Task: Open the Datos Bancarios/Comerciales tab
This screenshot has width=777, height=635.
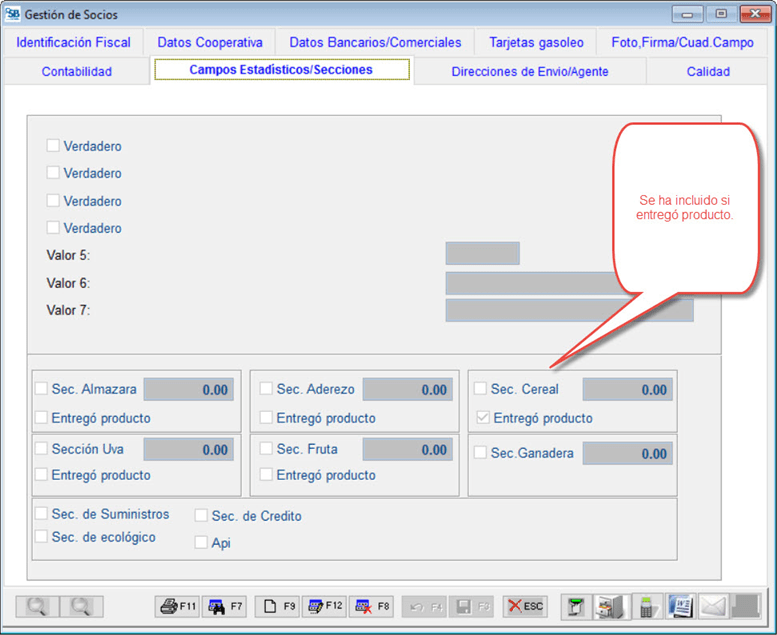Action: [x=375, y=43]
